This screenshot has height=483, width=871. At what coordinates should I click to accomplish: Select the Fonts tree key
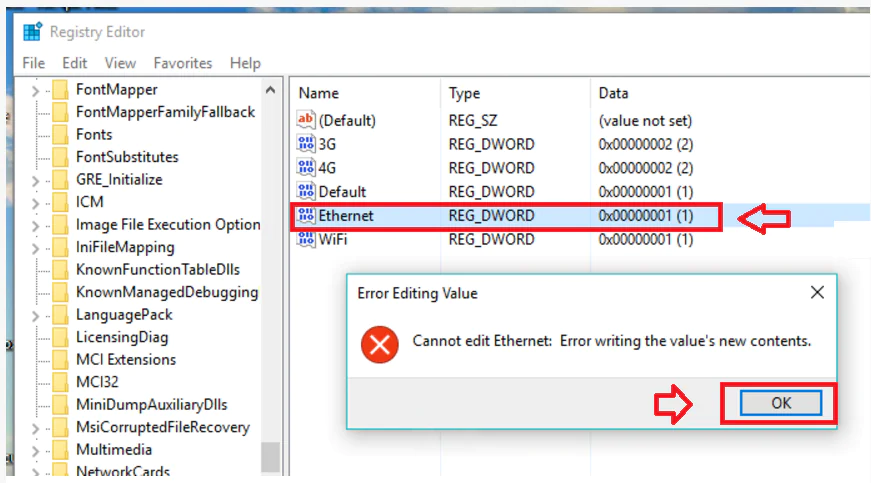click(x=94, y=135)
